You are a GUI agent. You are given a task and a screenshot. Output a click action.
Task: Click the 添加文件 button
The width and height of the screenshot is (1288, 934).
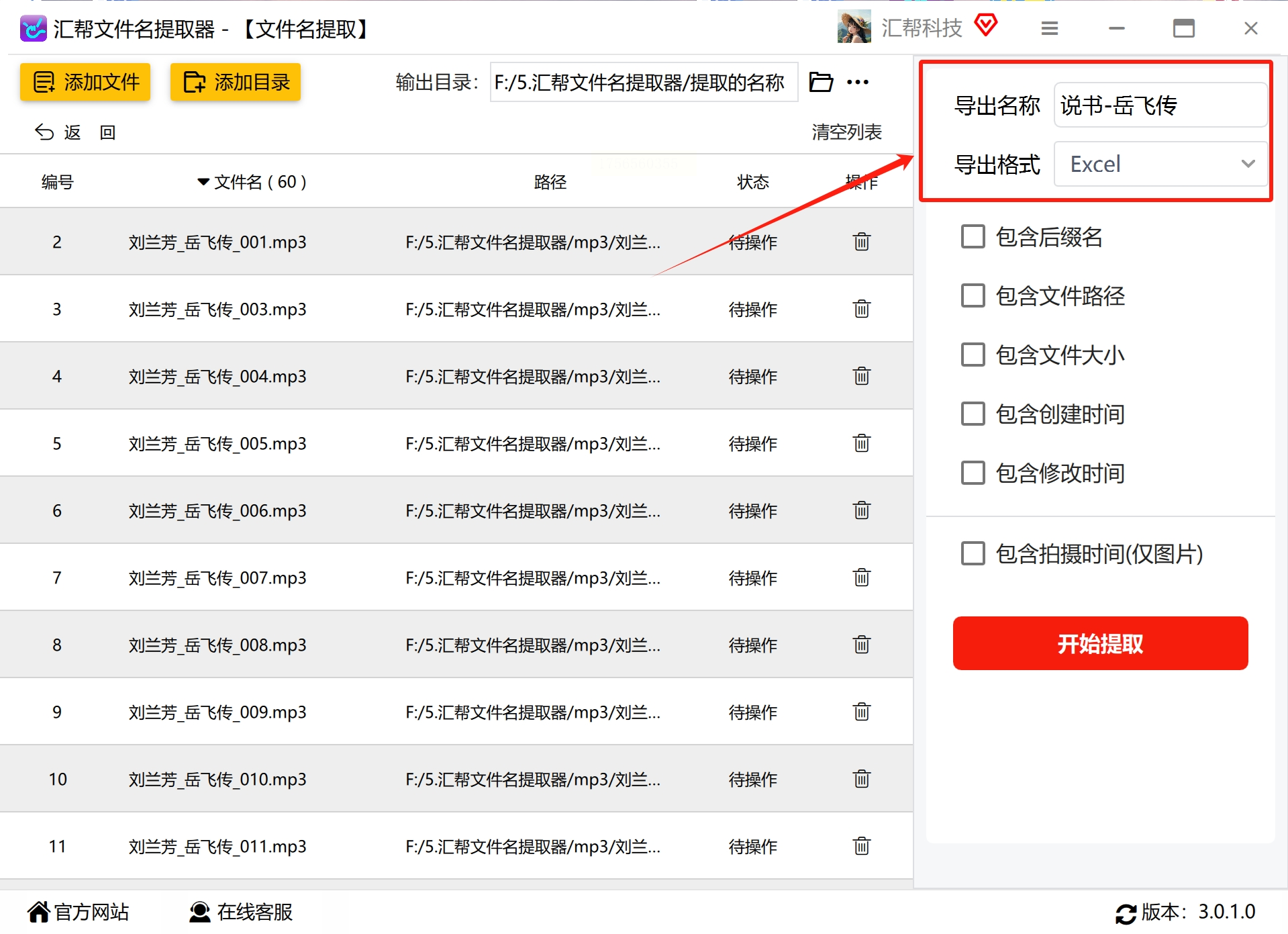click(x=85, y=82)
